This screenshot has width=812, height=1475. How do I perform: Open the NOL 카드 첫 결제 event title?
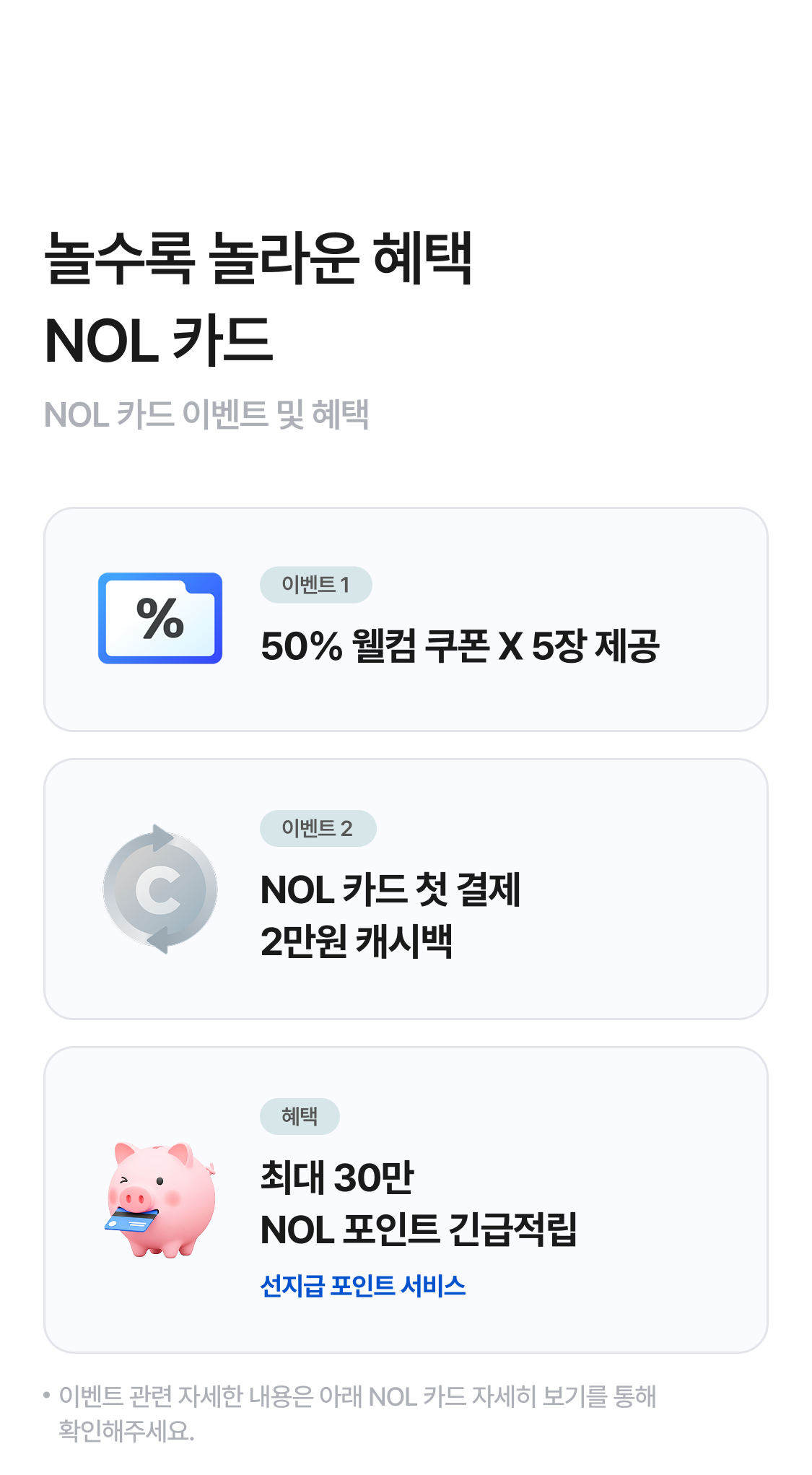click(390, 889)
